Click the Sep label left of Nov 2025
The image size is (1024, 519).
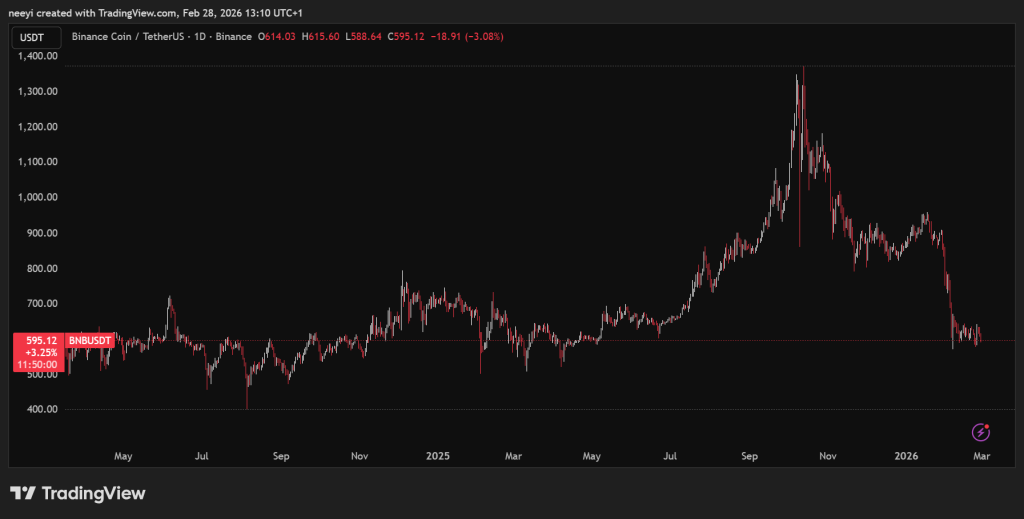[x=750, y=456]
